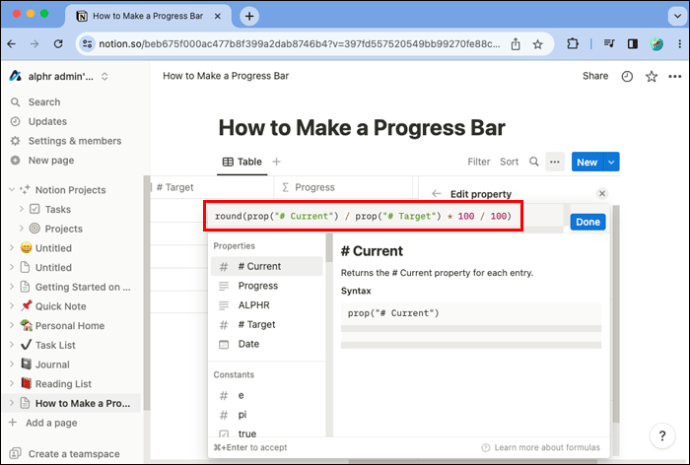Image resolution: width=690 pixels, height=465 pixels.
Task: Open the database view options ellipsis
Action: [x=554, y=162]
